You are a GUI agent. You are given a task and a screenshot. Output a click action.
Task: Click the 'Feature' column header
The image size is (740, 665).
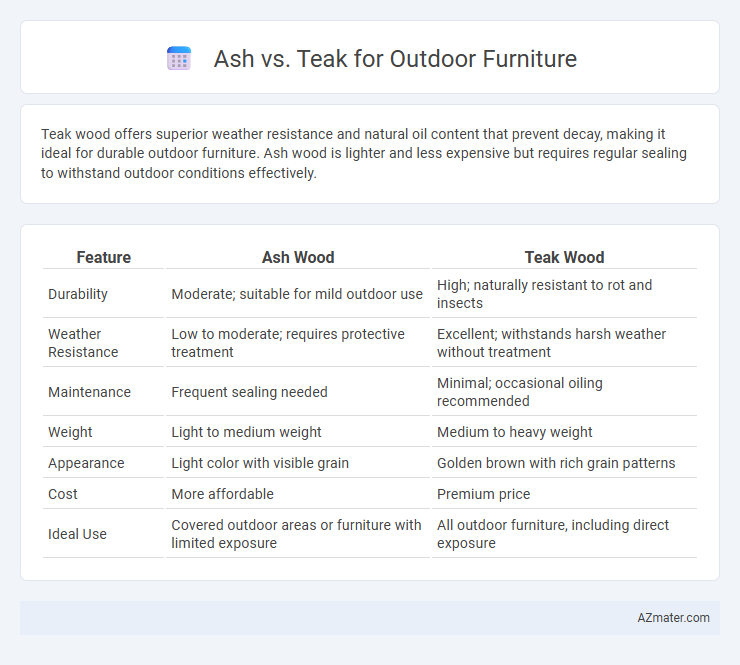(x=103, y=257)
